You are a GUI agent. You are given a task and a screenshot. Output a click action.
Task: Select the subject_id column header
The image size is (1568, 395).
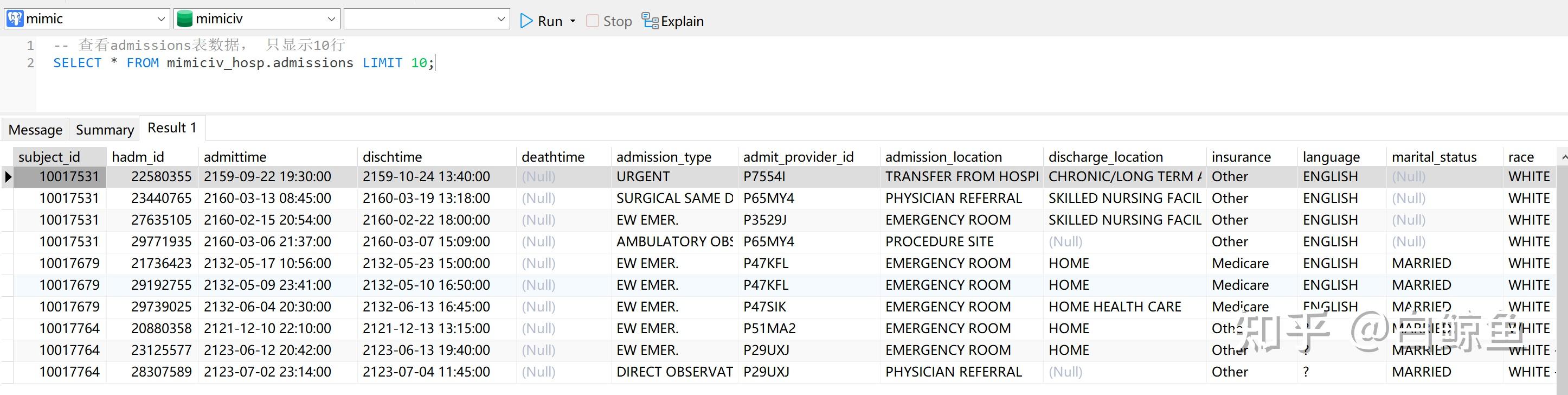pyautogui.click(x=49, y=156)
